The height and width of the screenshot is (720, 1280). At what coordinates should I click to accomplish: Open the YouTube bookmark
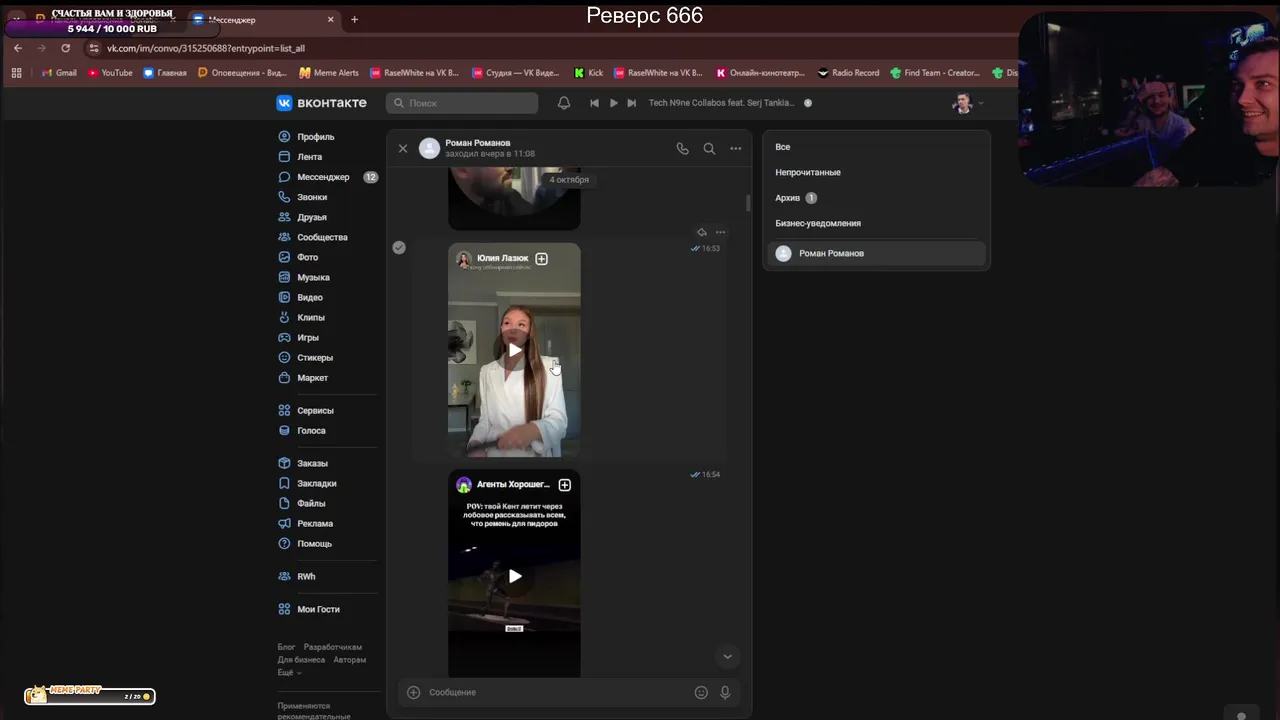tap(110, 73)
